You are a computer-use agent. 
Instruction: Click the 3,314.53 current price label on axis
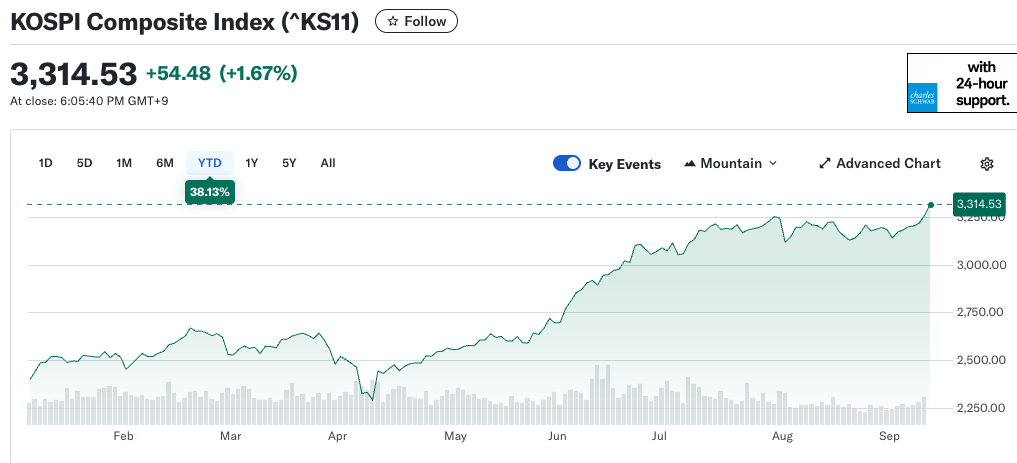coord(978,204)
